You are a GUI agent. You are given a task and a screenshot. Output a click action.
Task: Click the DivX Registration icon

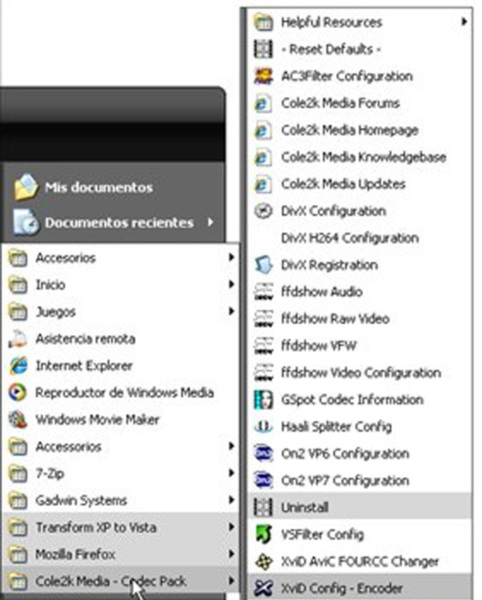pyautogui.click(x=264, y=265)
